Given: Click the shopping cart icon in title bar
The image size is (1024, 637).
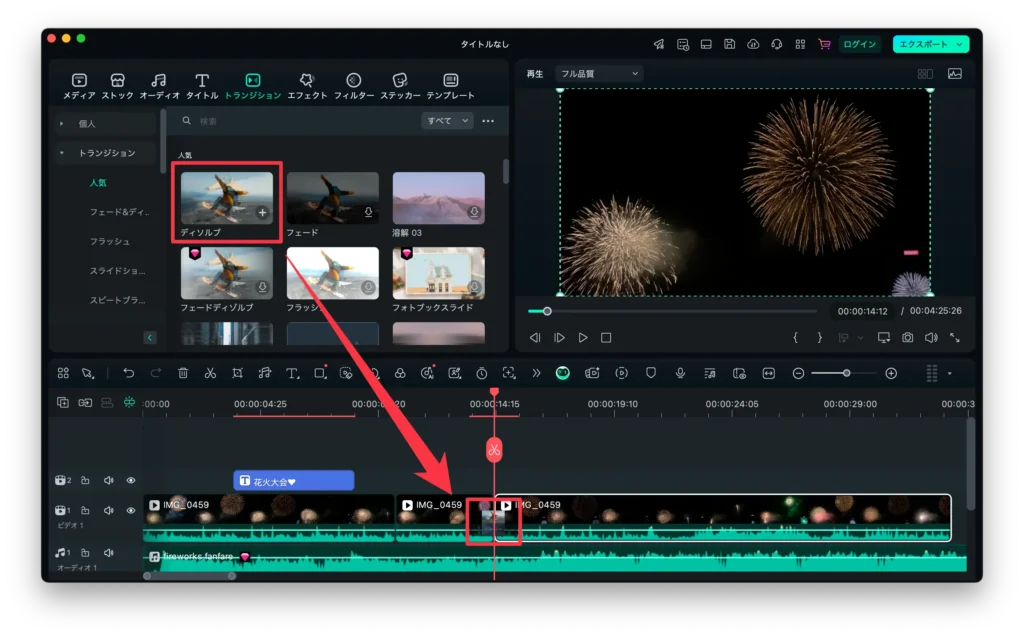Looking at the screenshot, I should click(x=824, y=44).
